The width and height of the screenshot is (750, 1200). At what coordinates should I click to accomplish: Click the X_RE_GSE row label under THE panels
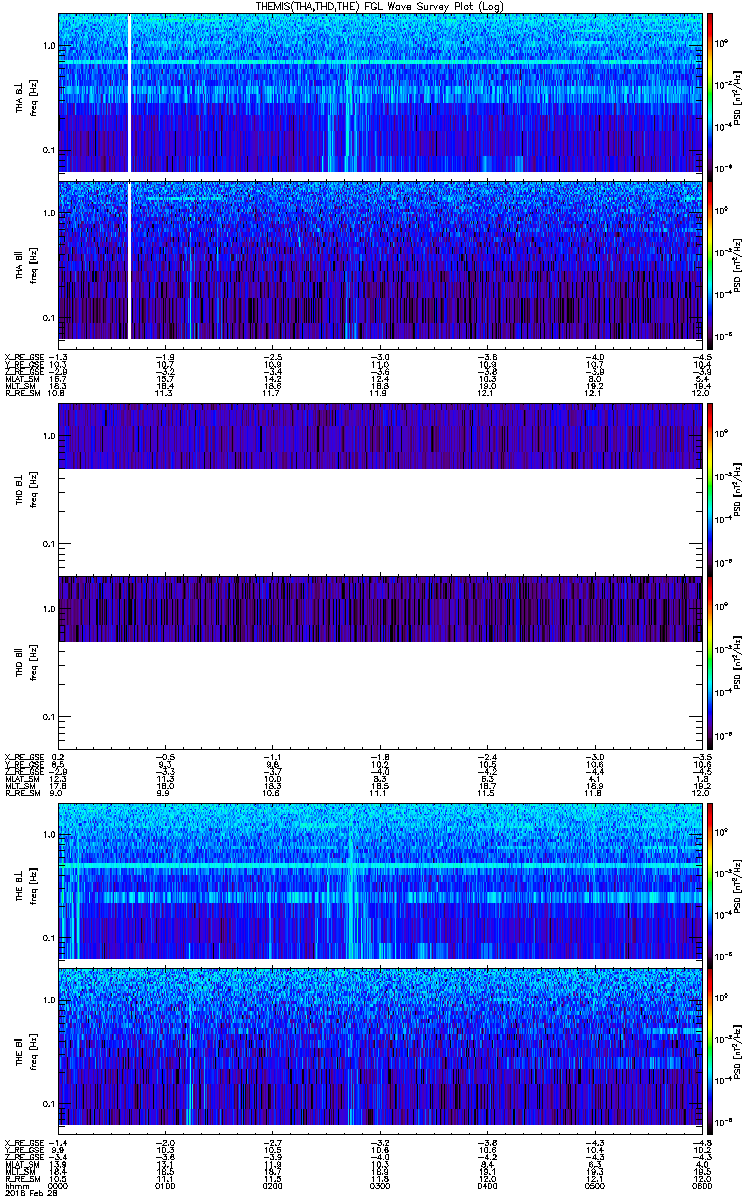point(24,1141)
